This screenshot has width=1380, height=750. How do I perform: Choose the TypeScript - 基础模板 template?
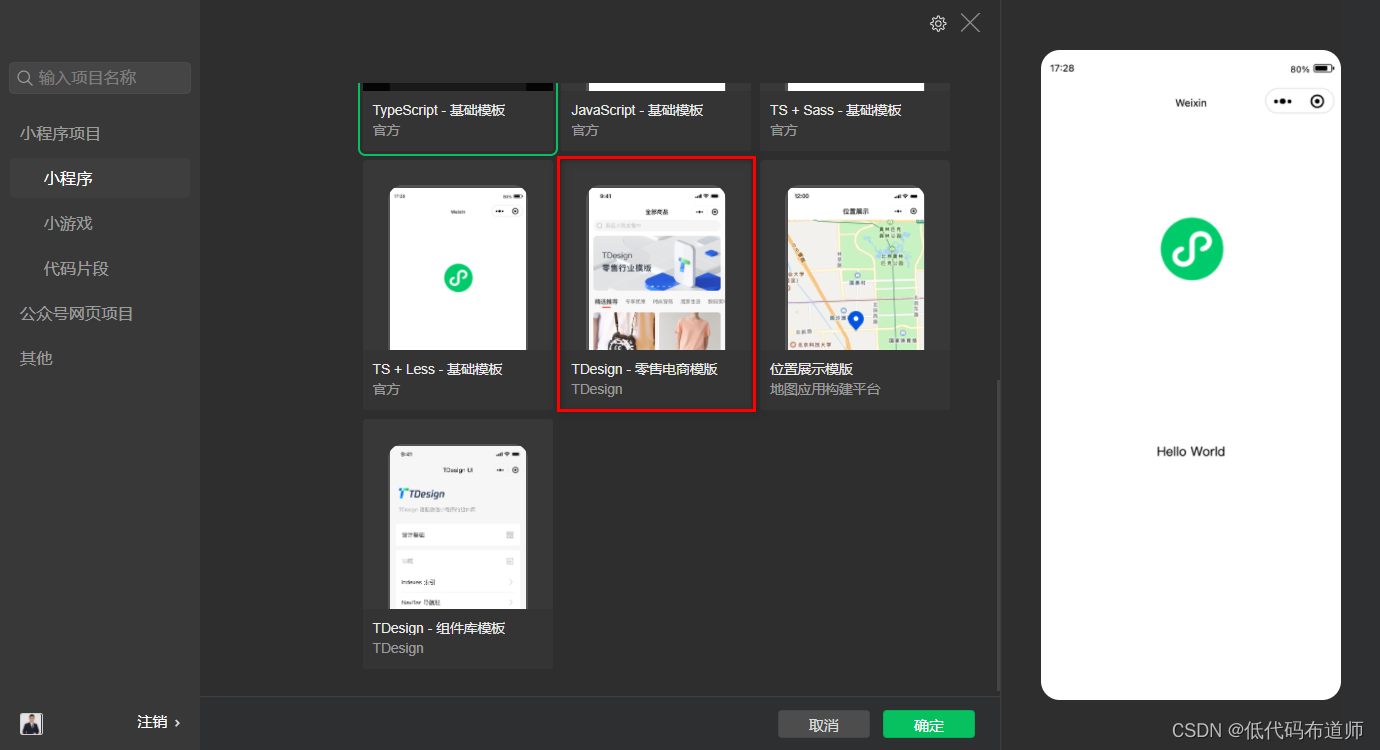click(x=458, y=119)
